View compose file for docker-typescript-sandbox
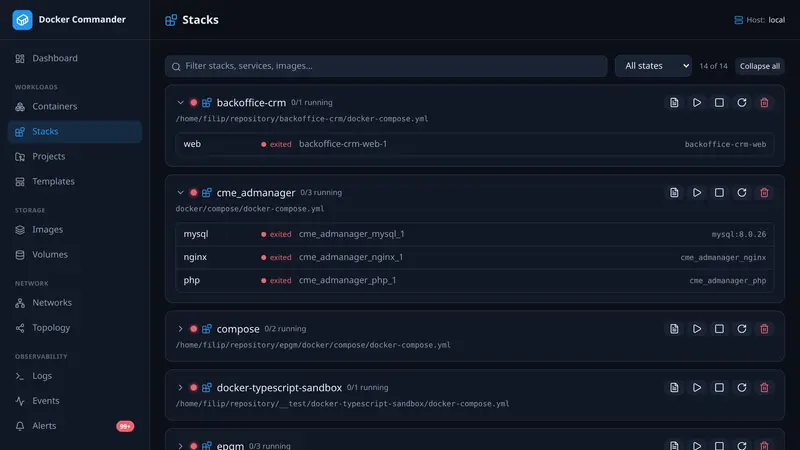800x450 pixels. pos(674,388)
